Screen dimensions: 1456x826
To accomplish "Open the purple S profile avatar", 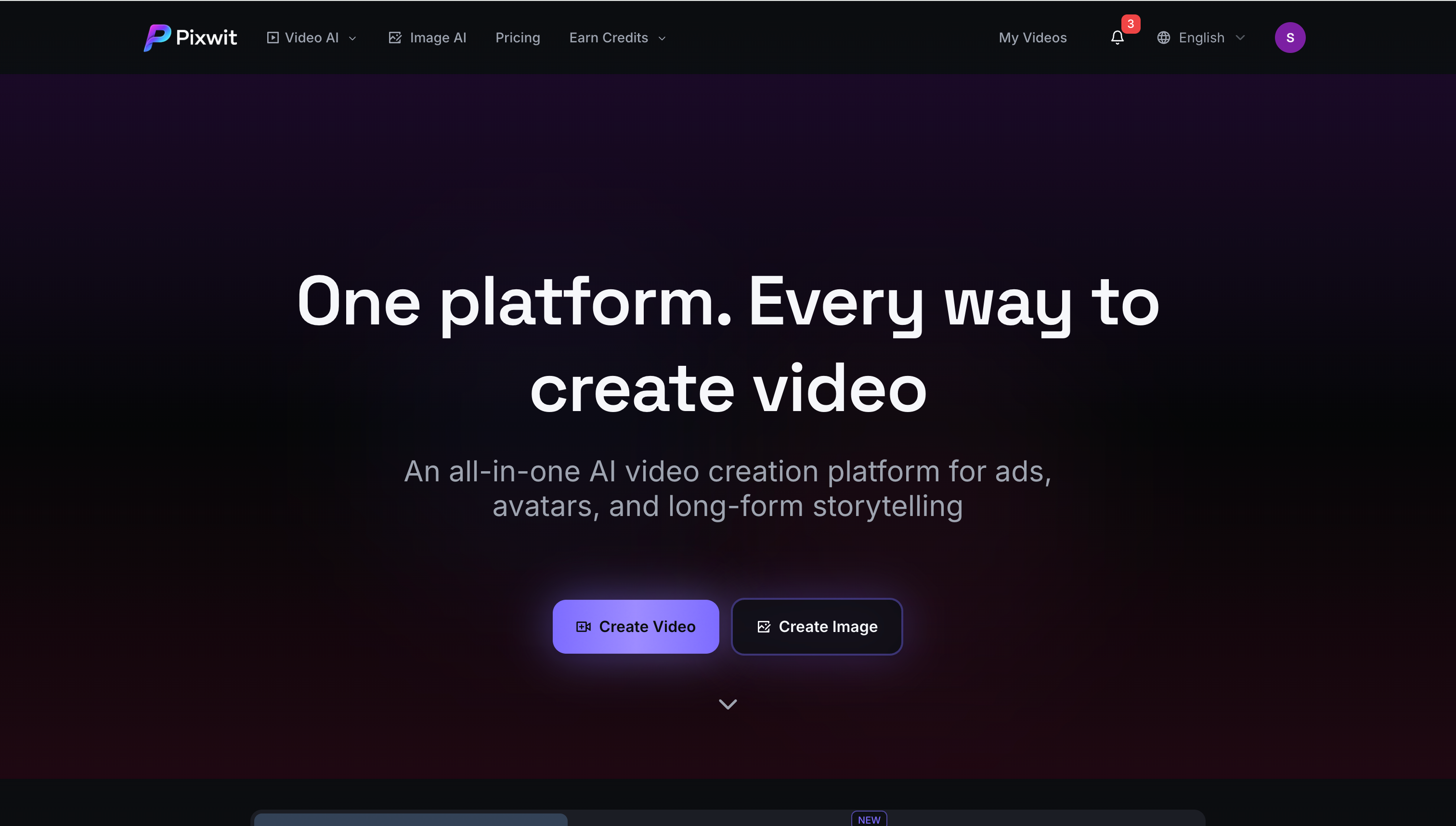I will (1290, 38).
